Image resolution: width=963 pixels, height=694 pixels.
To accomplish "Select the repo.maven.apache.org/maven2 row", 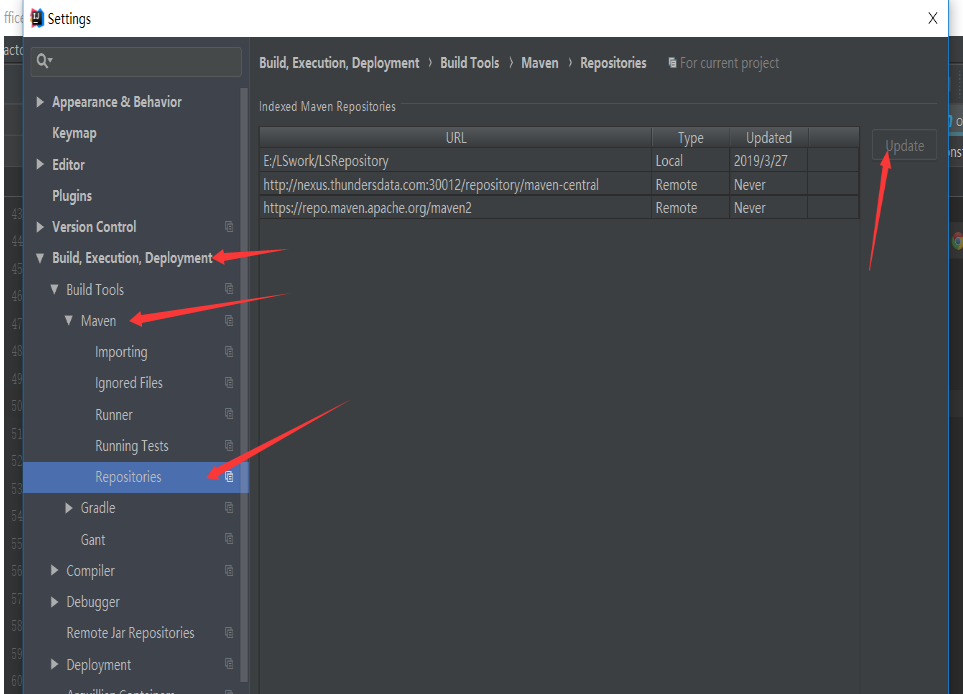I will (559, 208).
